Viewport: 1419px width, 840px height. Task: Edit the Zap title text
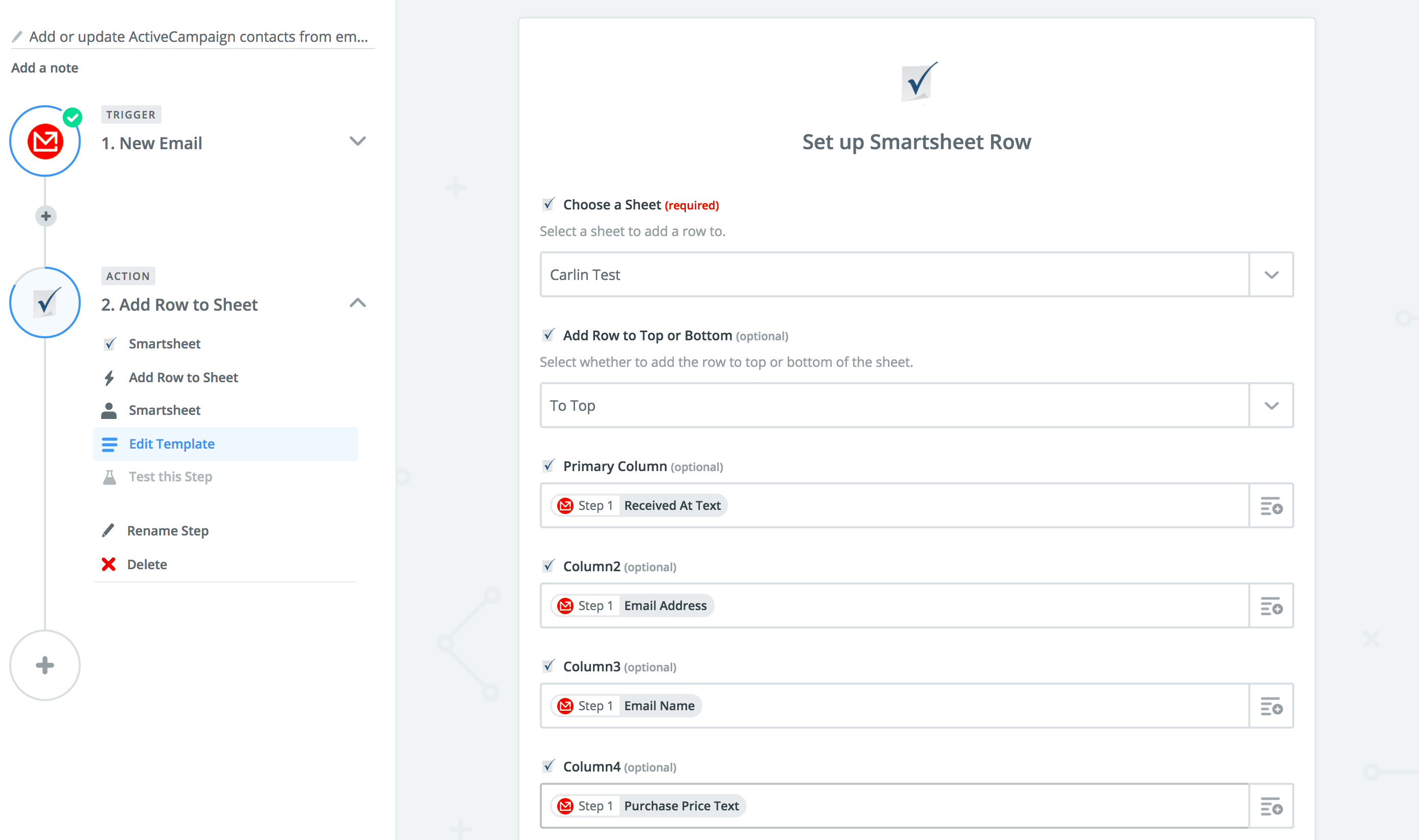[198, 37]
